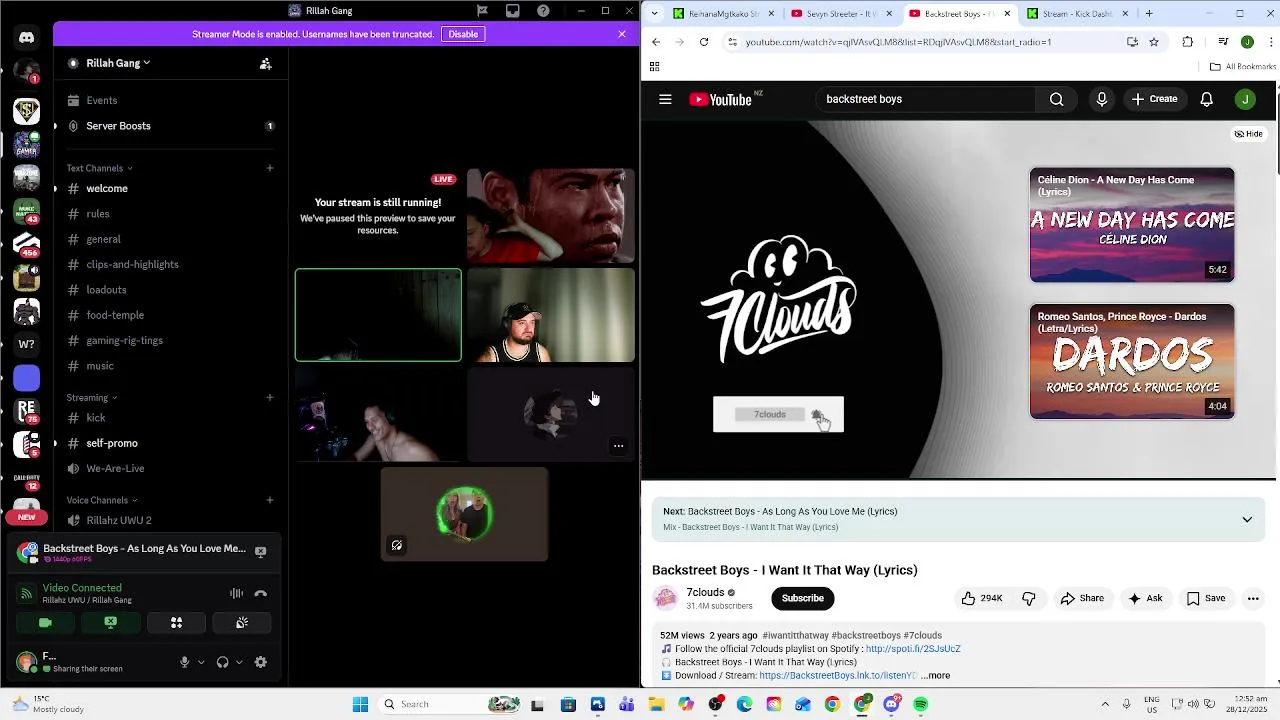Open YouTube Create menu
The height and width of the screenshot is (720, 1280).
tap(1154, 99)
